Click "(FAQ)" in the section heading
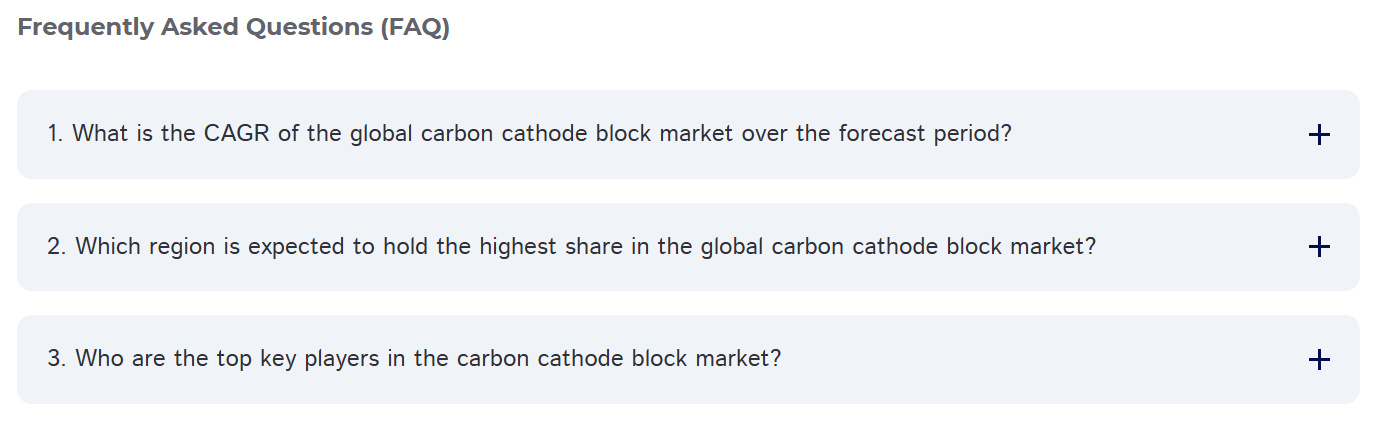Viewport: 1380px width, 433px height. [x=414, y=28]
